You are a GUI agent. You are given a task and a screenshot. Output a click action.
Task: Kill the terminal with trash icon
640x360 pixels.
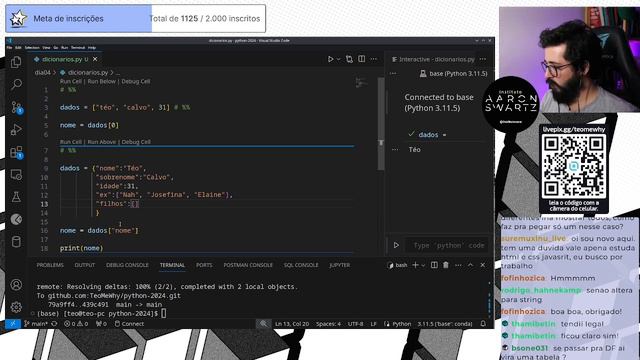click(x=446, y=265)
